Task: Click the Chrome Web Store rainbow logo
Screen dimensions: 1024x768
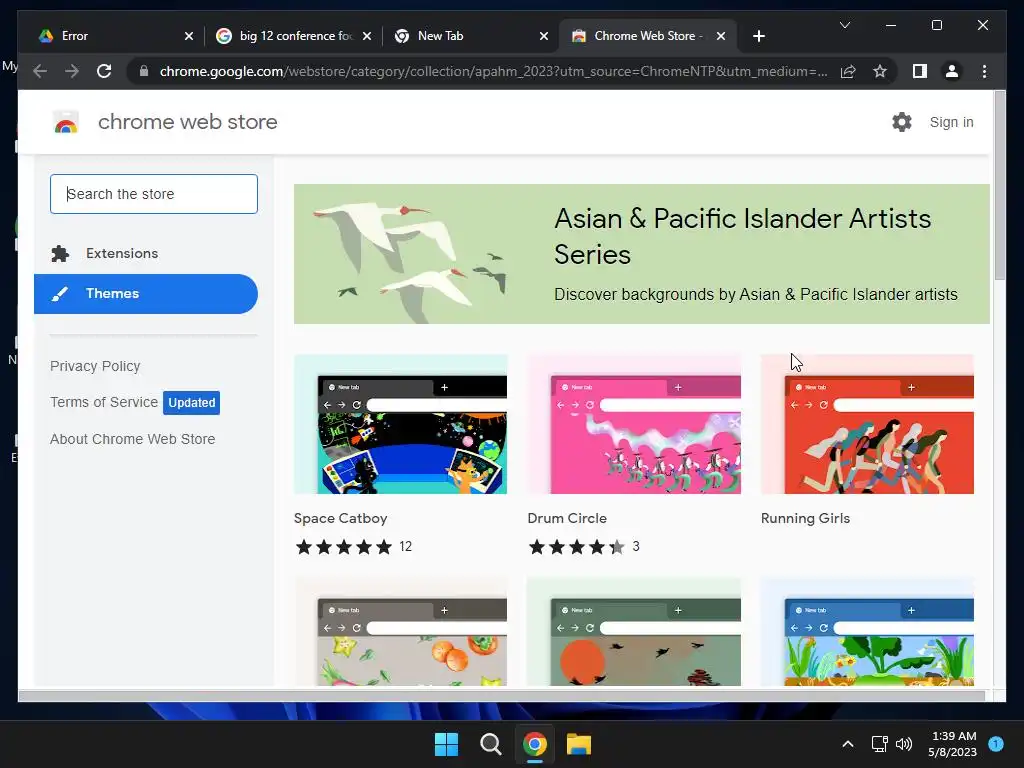Action: 65,122
